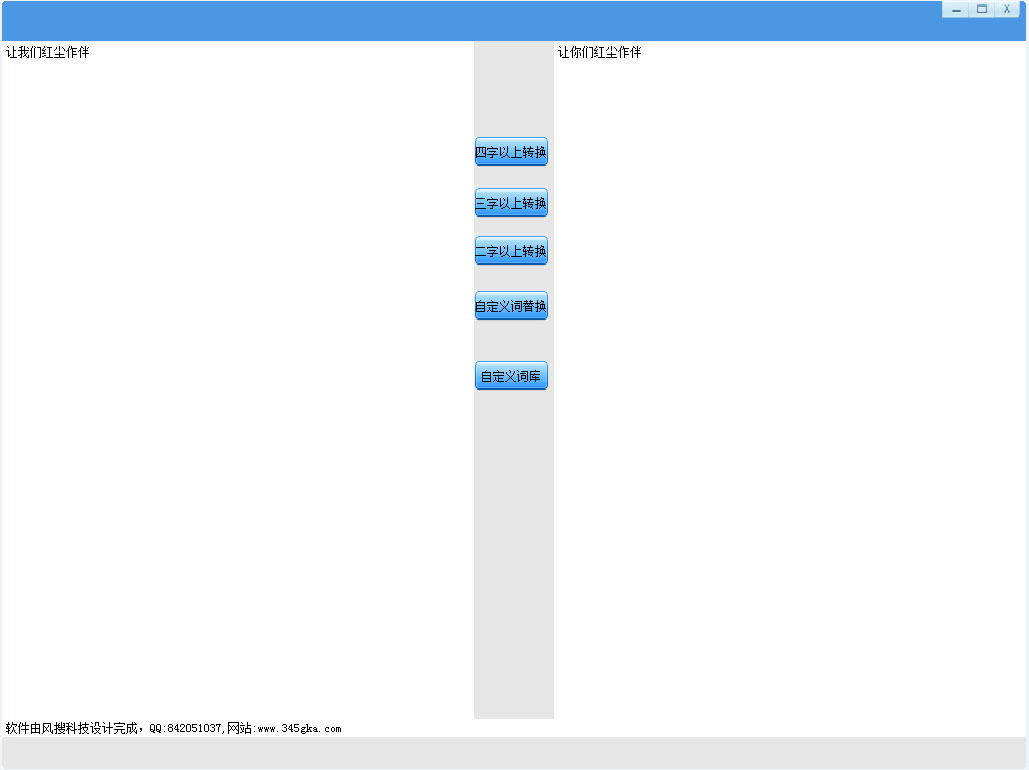Image resolution: width=1029 pixels, height=770 pixels.
Task: Apply 自定义词替换 replacement
Action: tap(511, 306)
